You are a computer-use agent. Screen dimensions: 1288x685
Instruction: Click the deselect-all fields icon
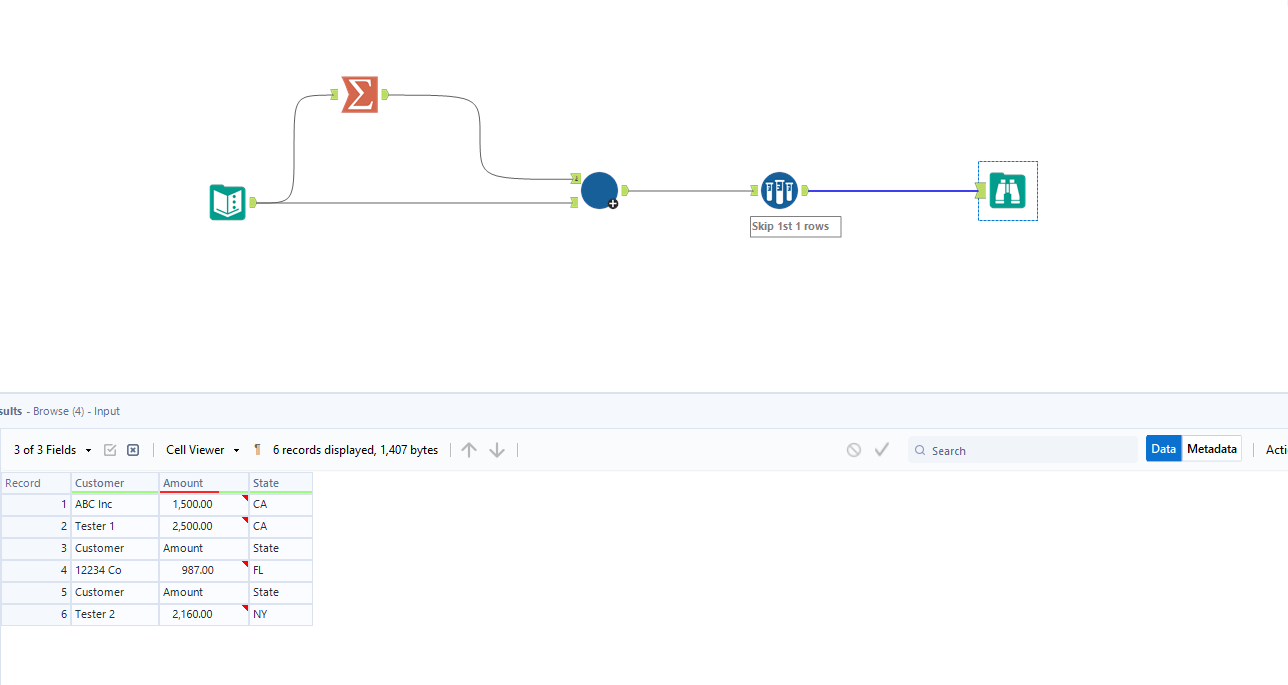(x=132, y=449)
